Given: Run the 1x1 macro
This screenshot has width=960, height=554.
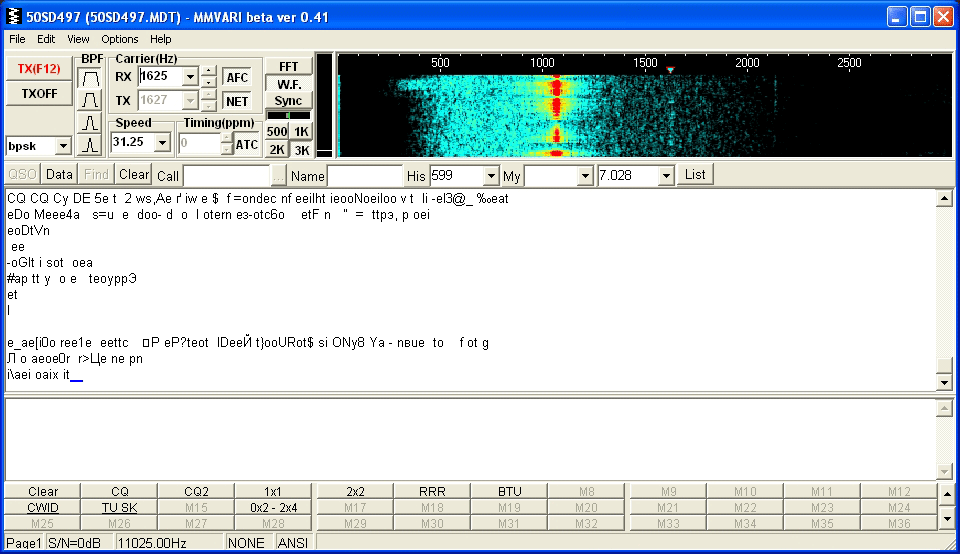Looking at the screenshot, I should point(273,492).
